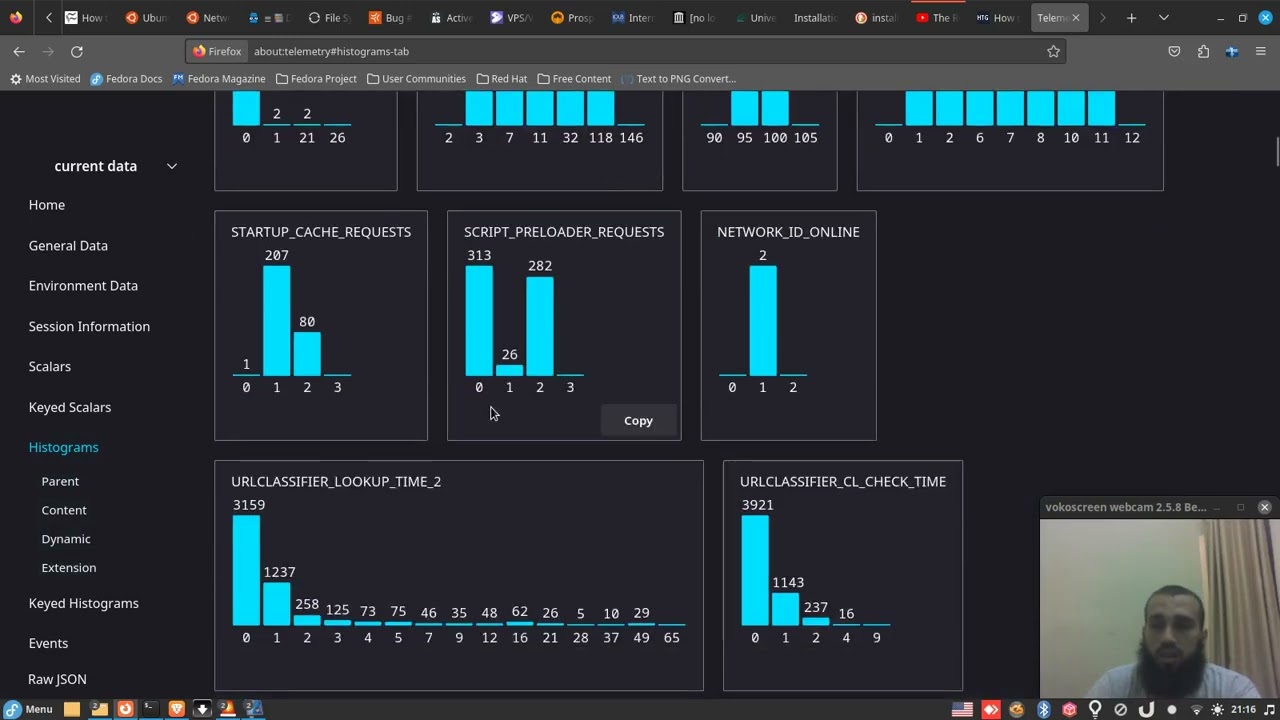Viewport: 1280px width, 720px height.
Task: Open the AnyDesk tray icon
Action: (x=991, y=709)
